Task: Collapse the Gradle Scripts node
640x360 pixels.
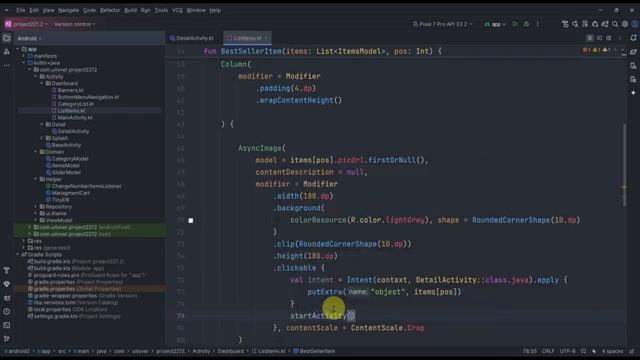Action: click(x=18, y=255)
